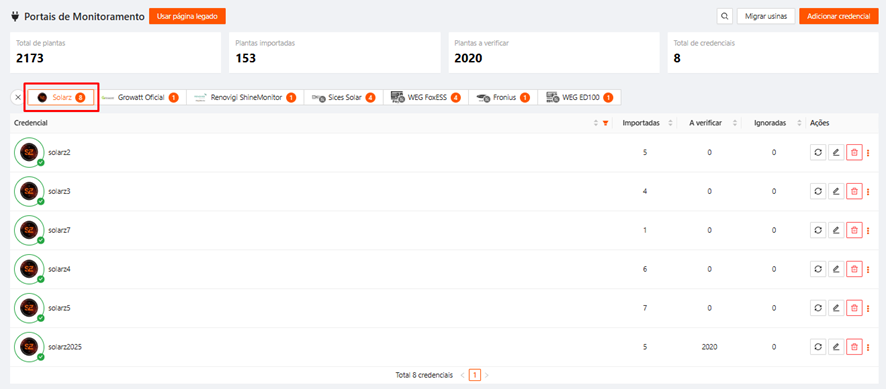Click the next page arrow

click(487, 375)
